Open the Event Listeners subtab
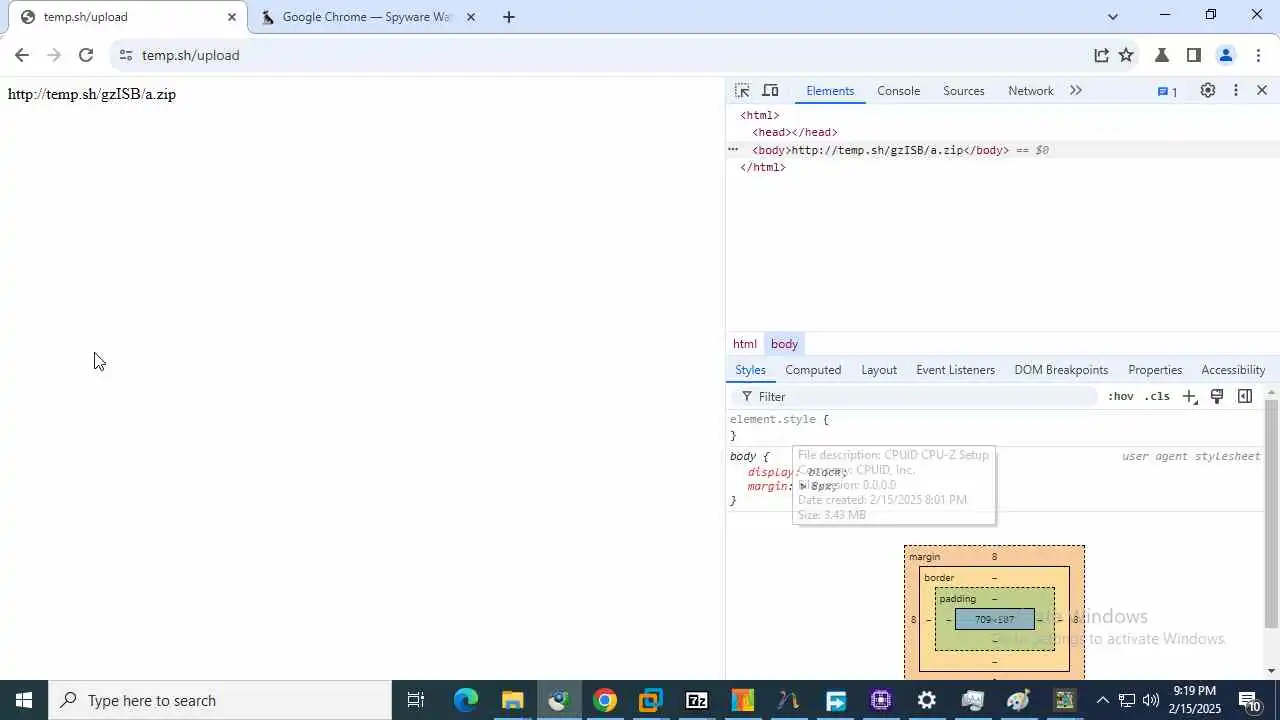Screen dimensions: 1280x720 click(955, 370)
